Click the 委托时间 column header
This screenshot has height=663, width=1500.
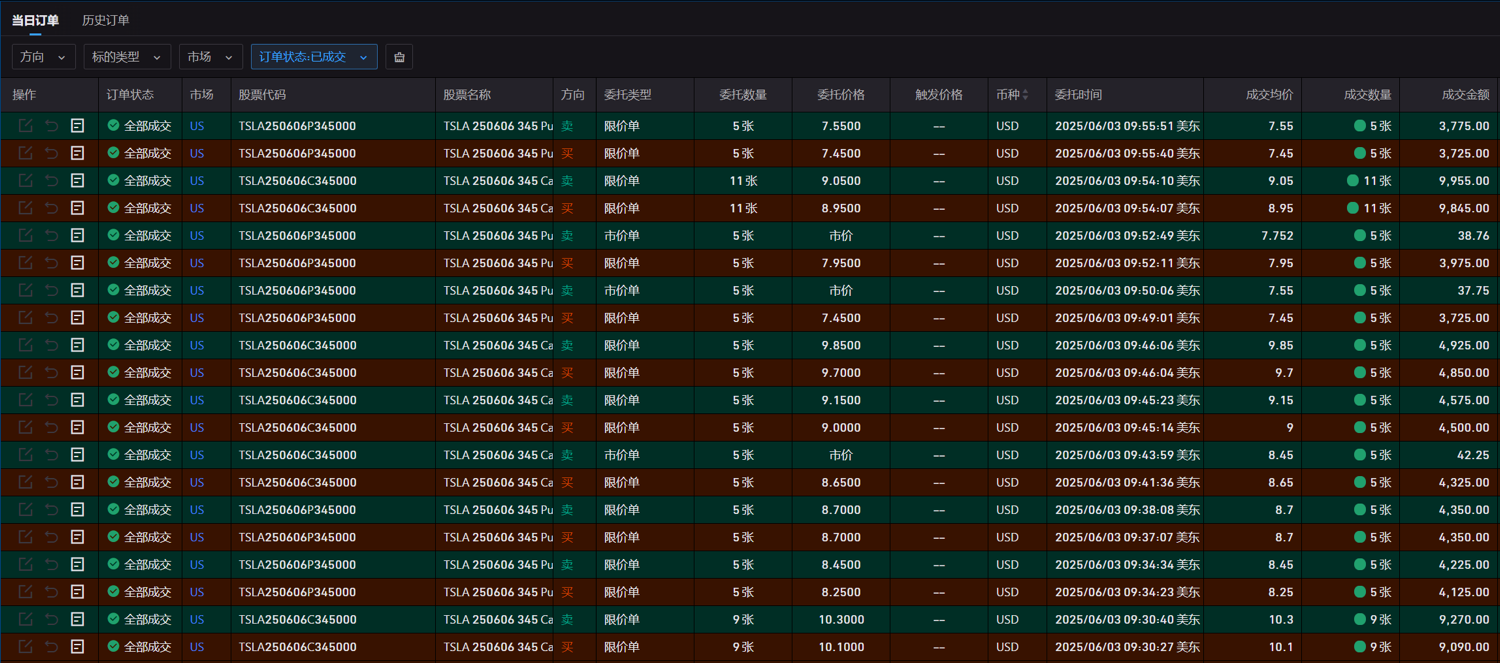[x=1078, y=95]
